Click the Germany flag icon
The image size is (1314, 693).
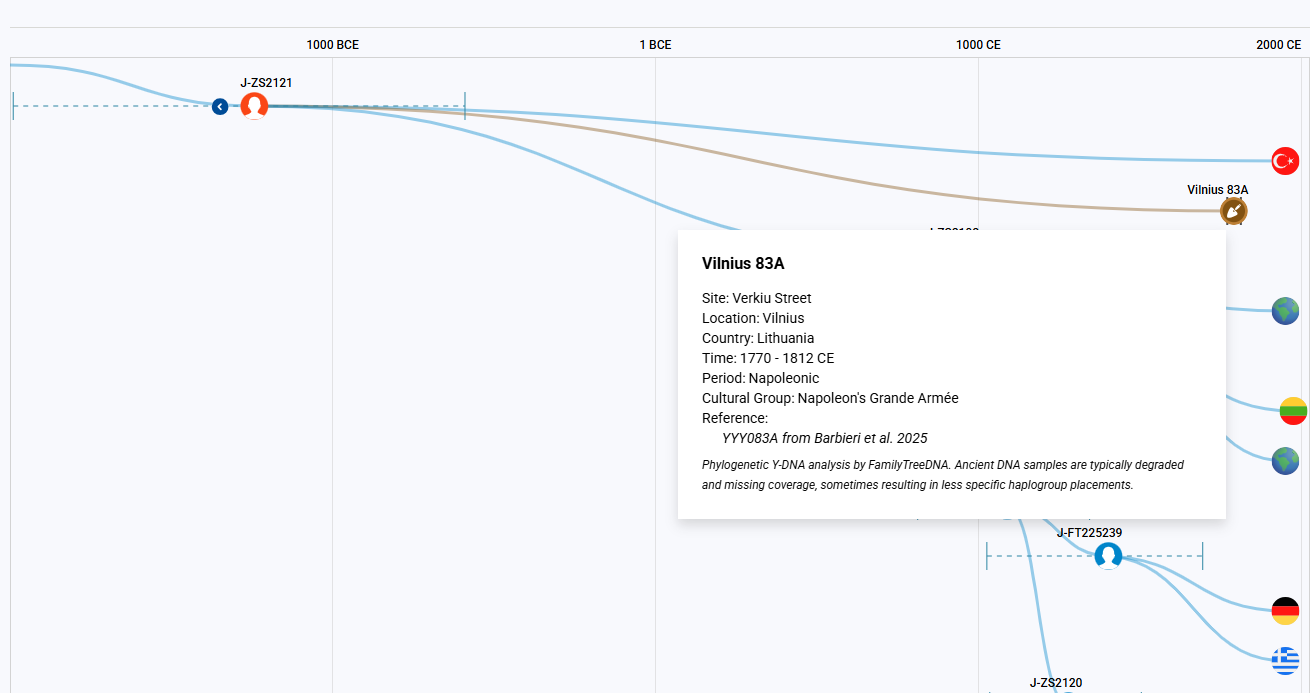pos(1285,610)
